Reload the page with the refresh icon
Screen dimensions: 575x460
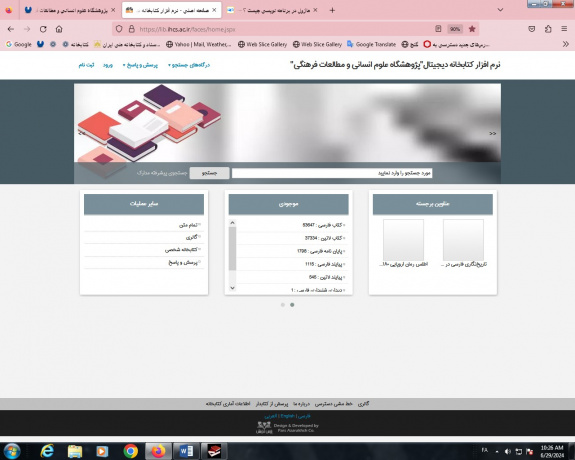click(x=43, y=29)
